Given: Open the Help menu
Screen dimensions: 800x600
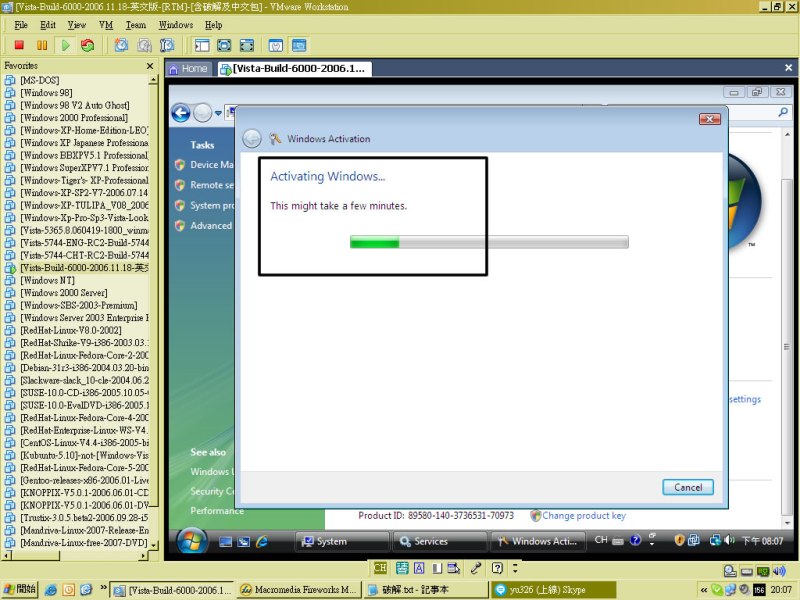Looking at the screenshot, I should tap(214, 25).
